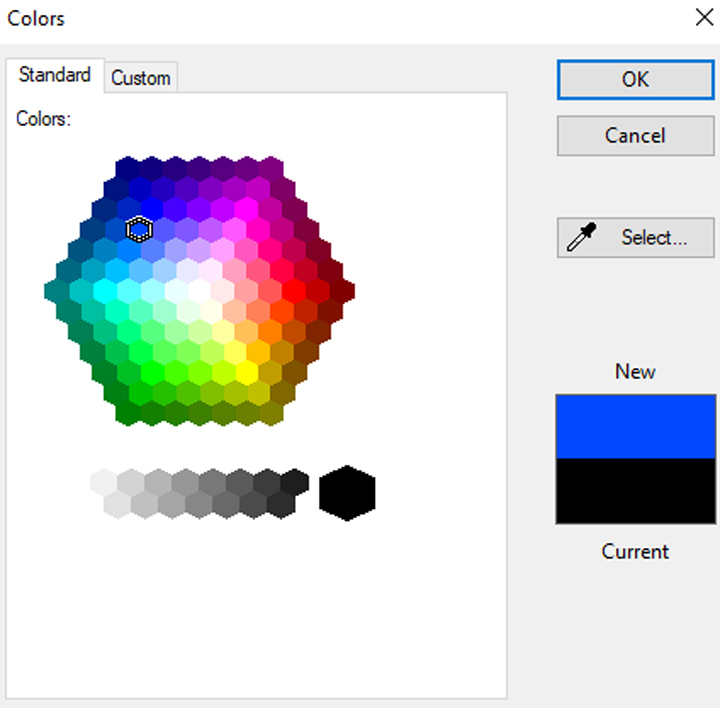720x708 pixels.
Task: Click the black Current color preview
Action: click(x=635, y=491)
